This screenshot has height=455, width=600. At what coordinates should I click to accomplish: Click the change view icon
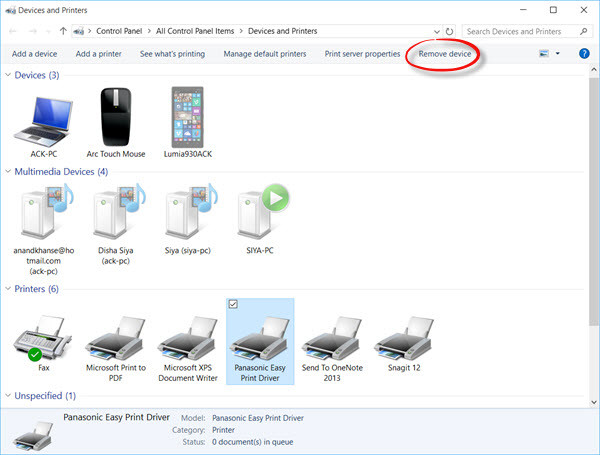(544, 54)
